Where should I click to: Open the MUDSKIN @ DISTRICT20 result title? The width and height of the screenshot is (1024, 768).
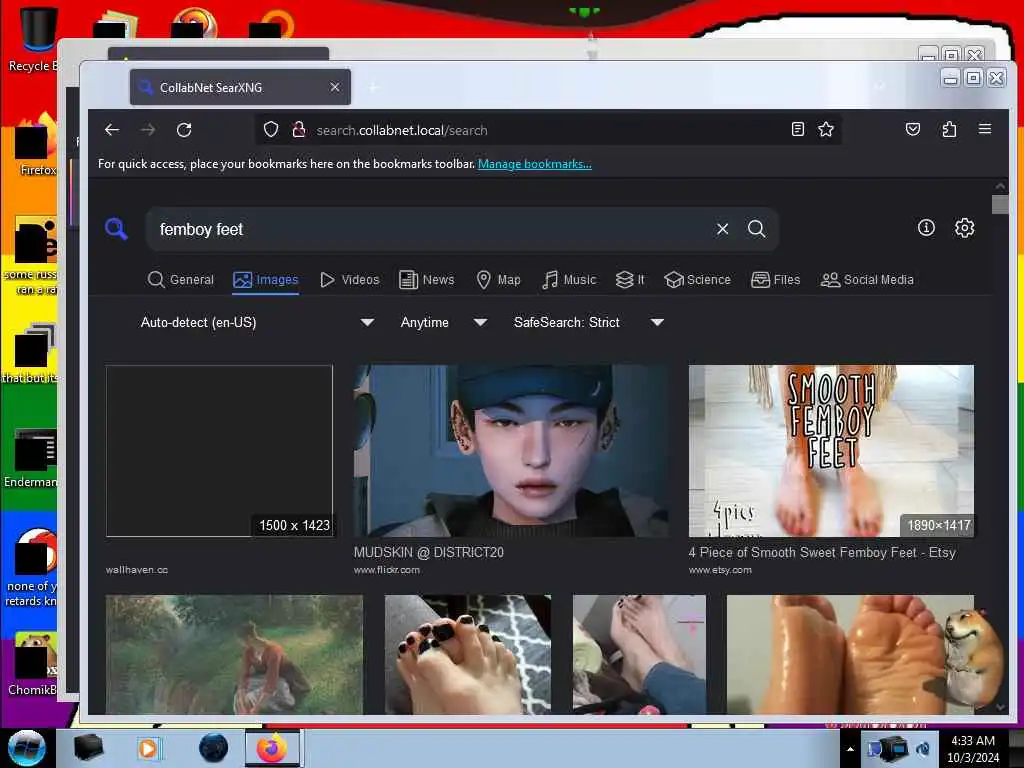428,552
